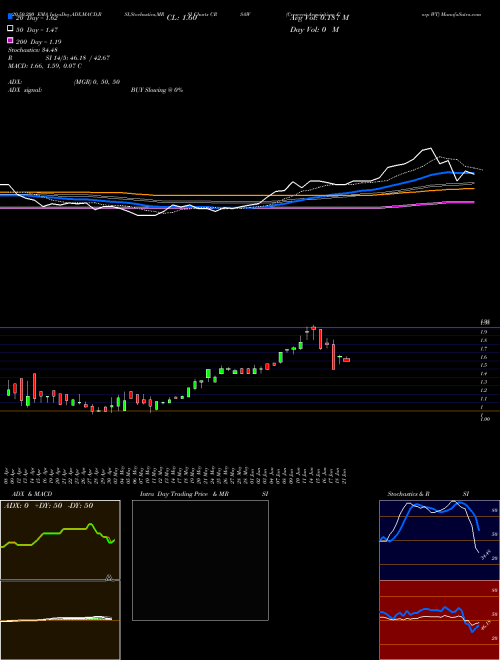Viewport: 500px width, 660px height.
Task: Click the circular marker in the ADX panel corner
Action: (x=109, y=578)
